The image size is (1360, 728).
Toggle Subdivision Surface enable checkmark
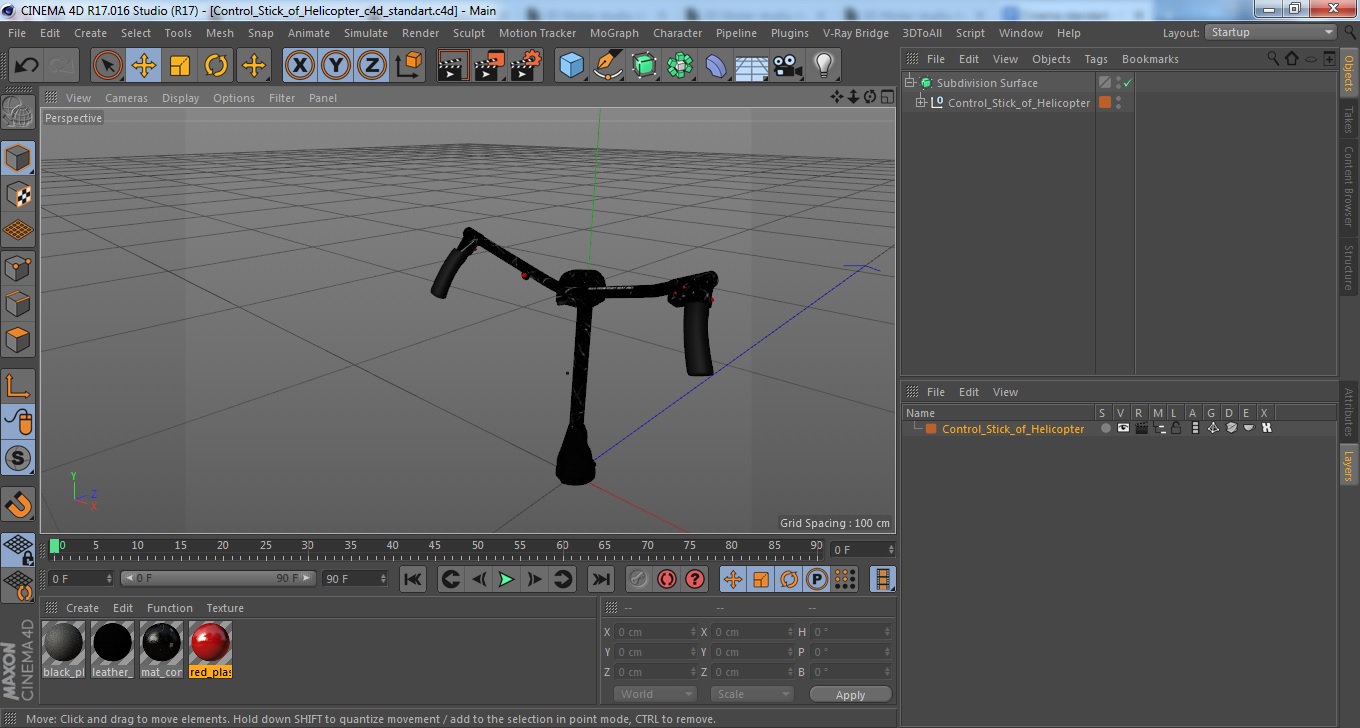pos(1128,83)
